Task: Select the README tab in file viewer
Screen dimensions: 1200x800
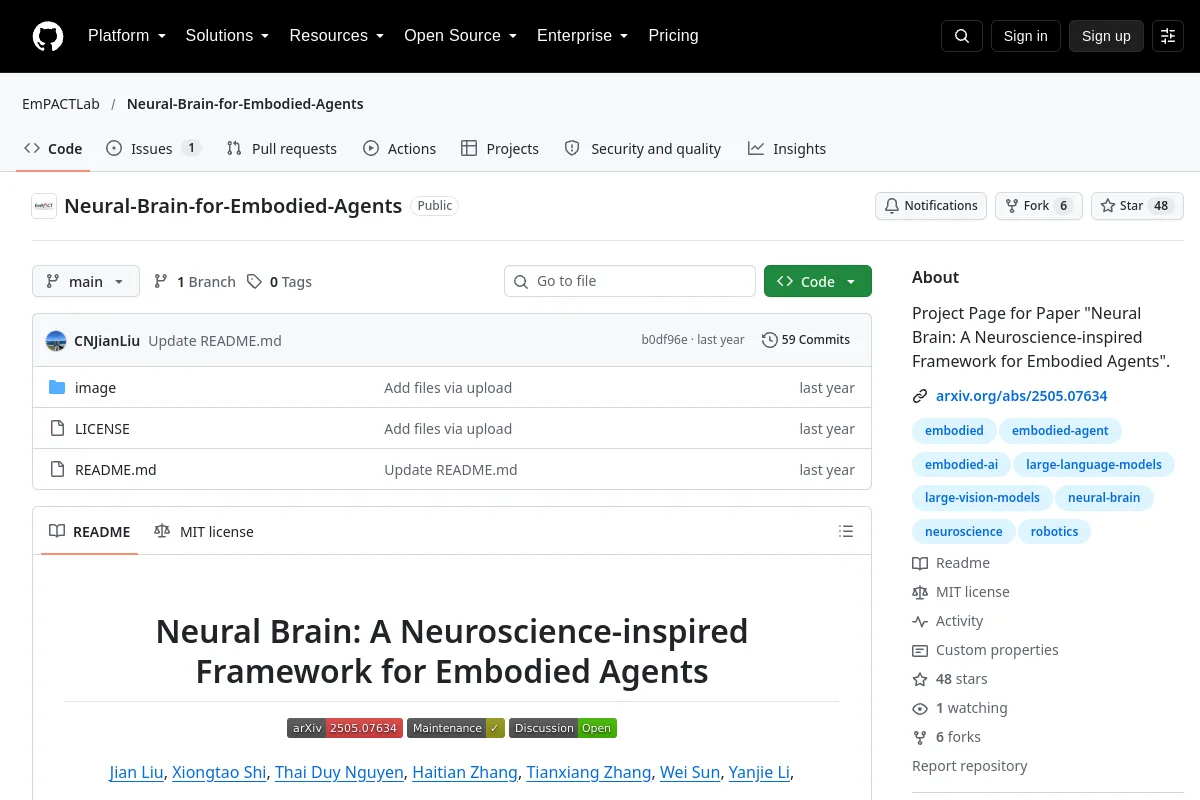Action: pyautogui.click(x=90, y=532)
